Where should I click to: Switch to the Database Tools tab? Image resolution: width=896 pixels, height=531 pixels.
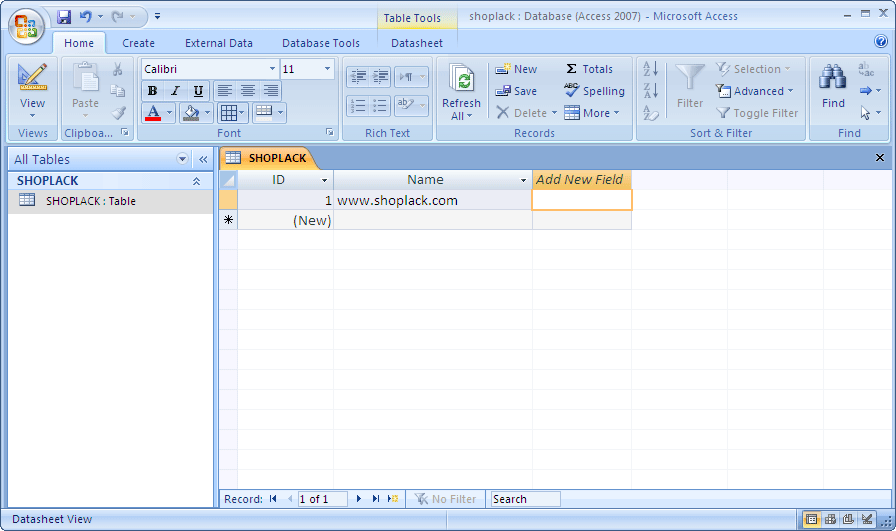point(321,43)
